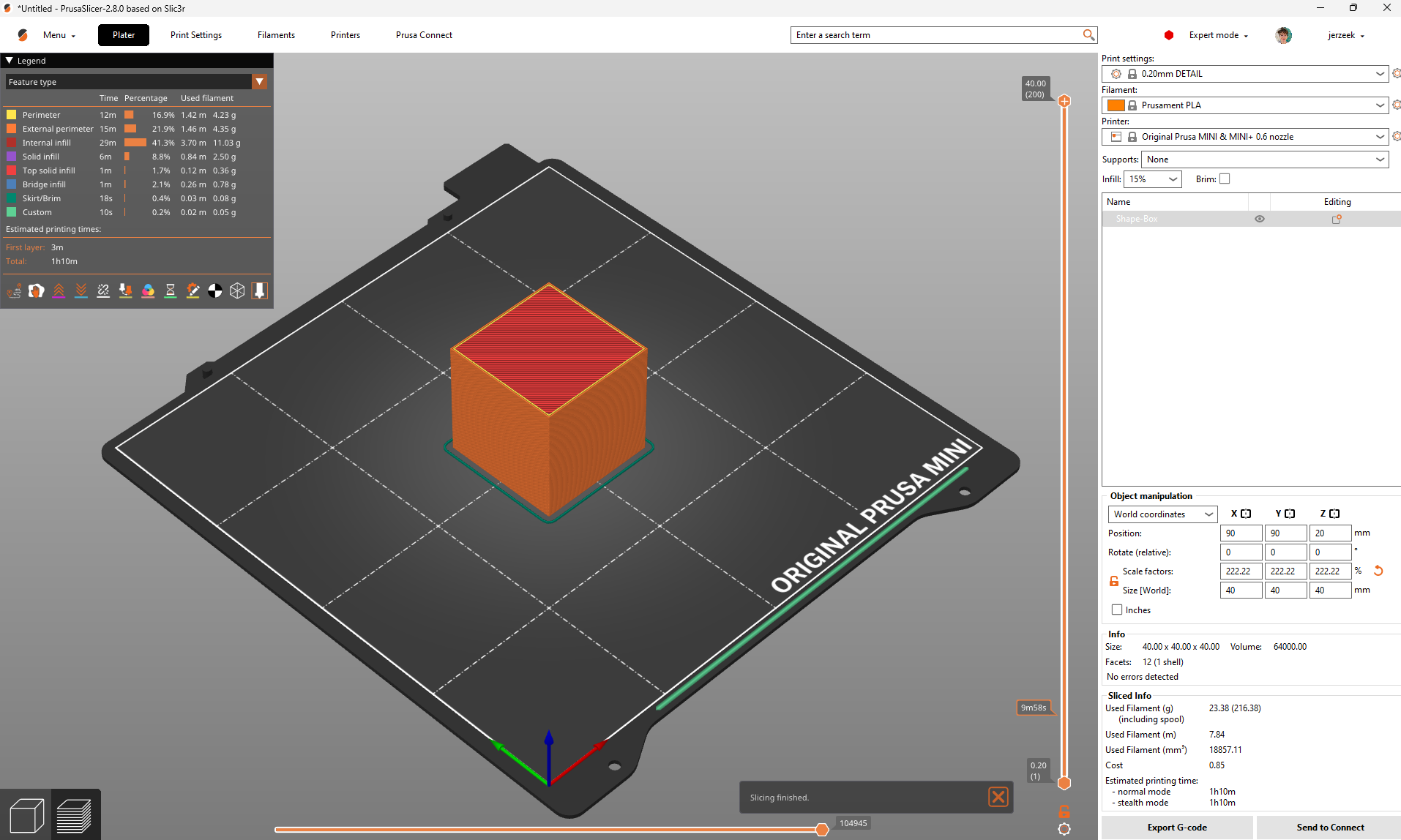The width and height of the screenshot is (1401, 840).
Task: Toggle Wipe moves hand icon
Action: (x=37, y=291)
